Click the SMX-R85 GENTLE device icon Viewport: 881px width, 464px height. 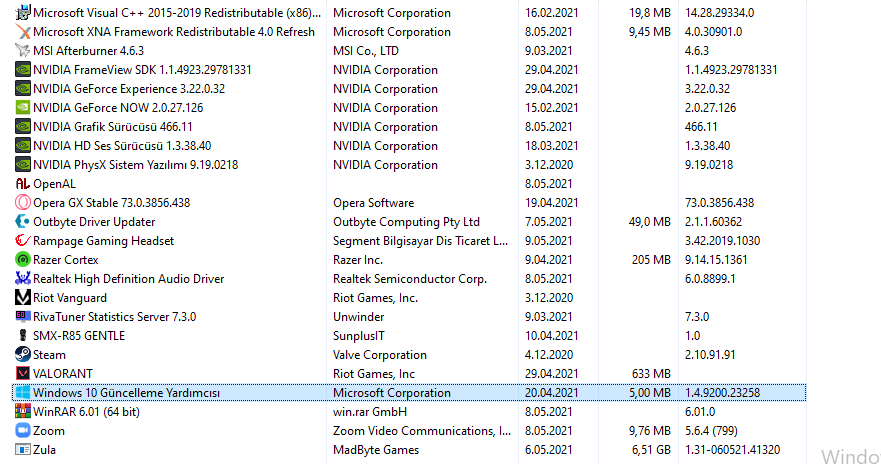(22, 335)
